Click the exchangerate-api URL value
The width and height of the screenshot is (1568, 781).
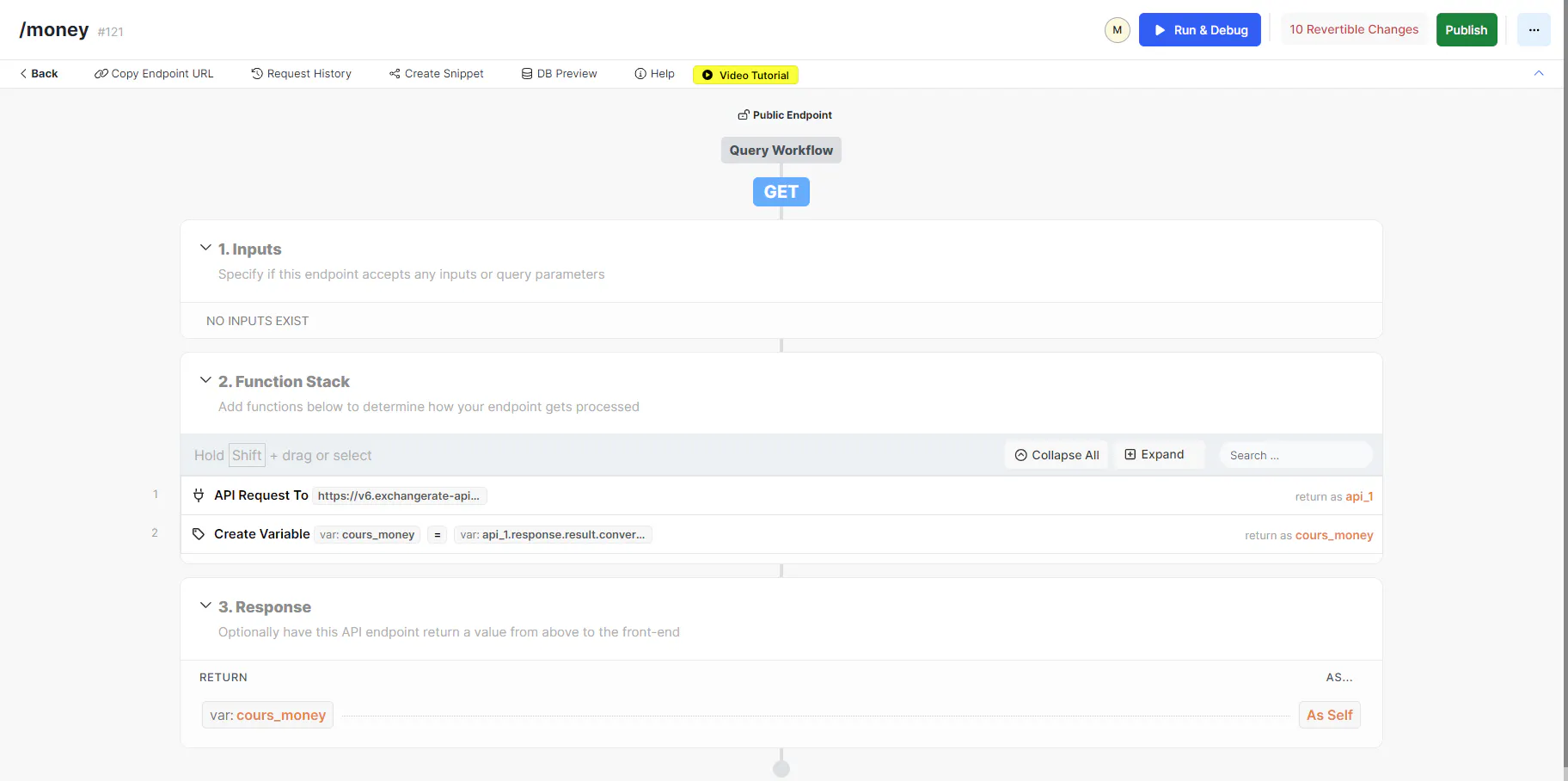pyautogui.click(x=399, y=495)
